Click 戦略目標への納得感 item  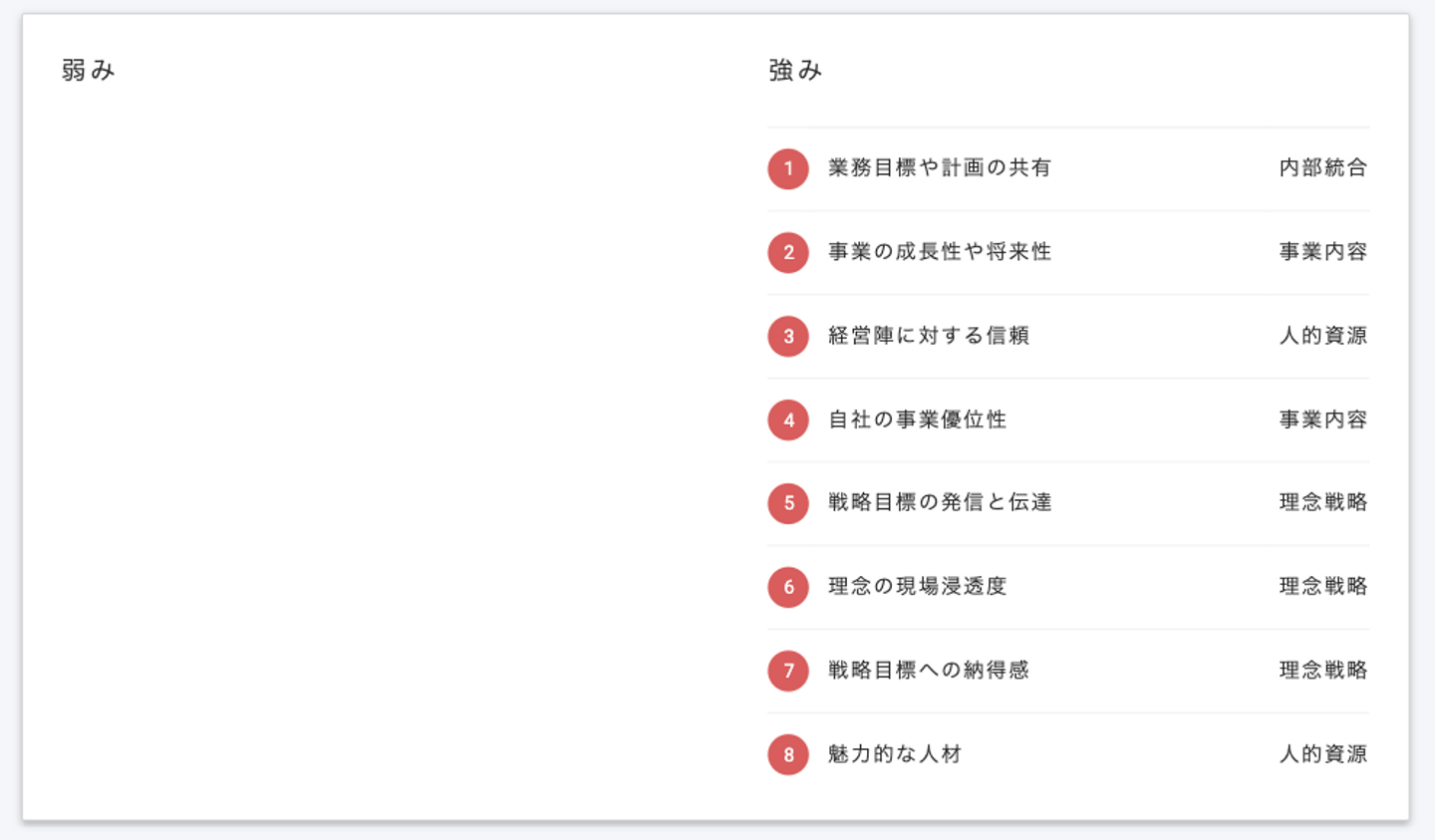coord(928,671)
